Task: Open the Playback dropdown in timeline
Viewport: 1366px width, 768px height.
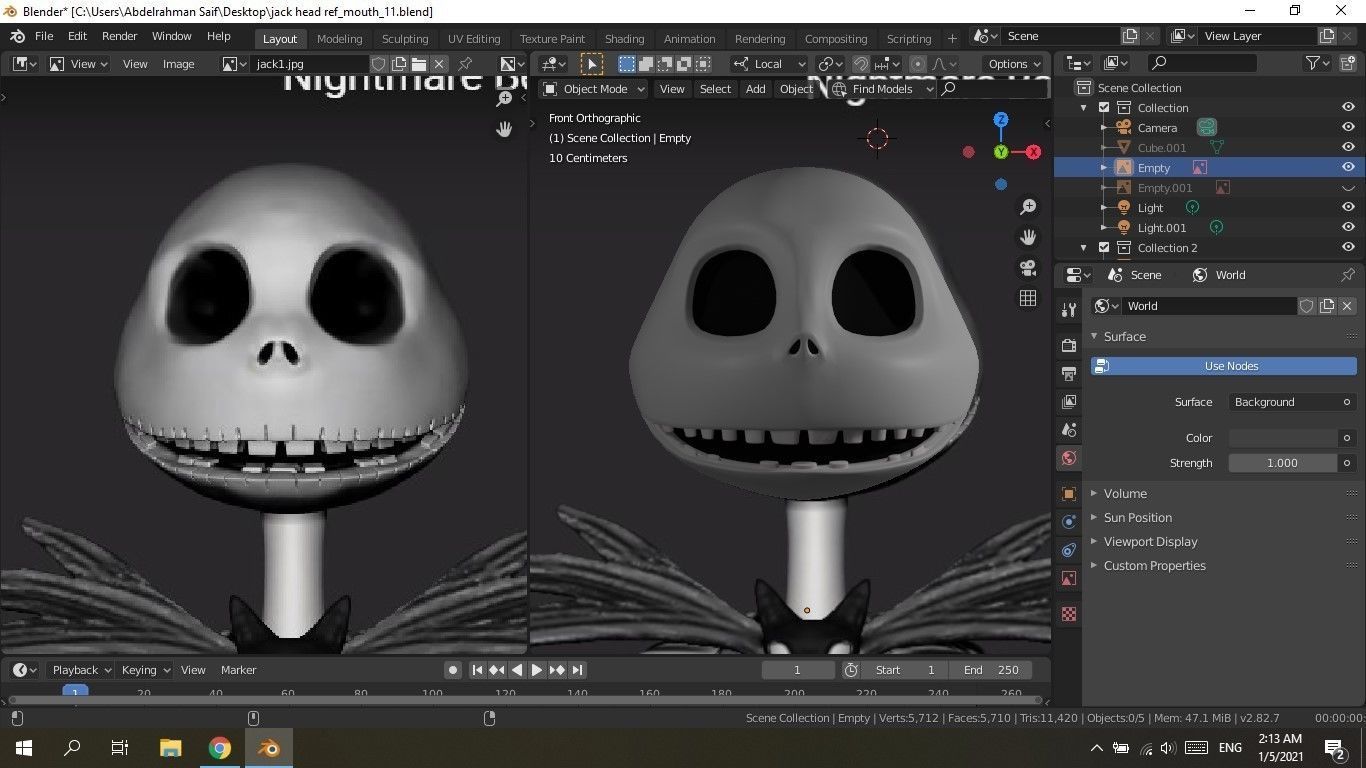Action: (82, 670)
